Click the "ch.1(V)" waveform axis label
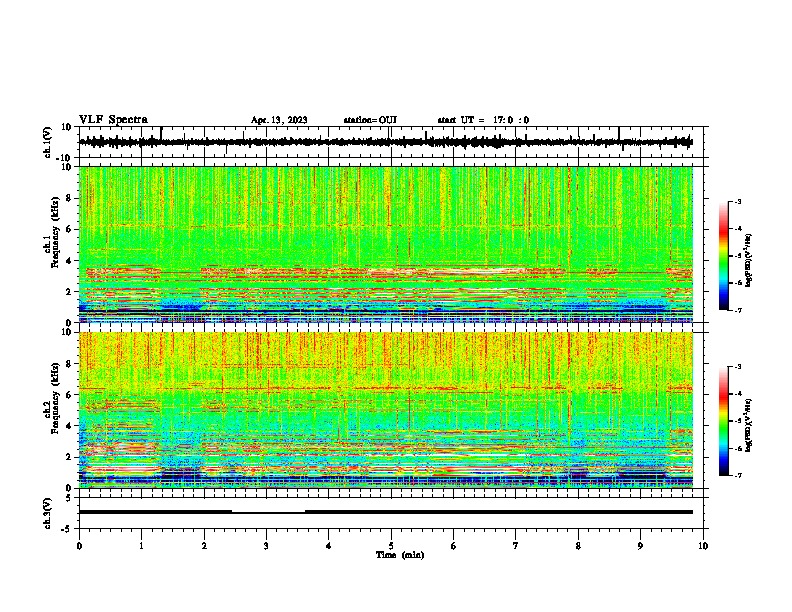The width and height of the screenshot is (792, 612). click(x=48, y=142)
